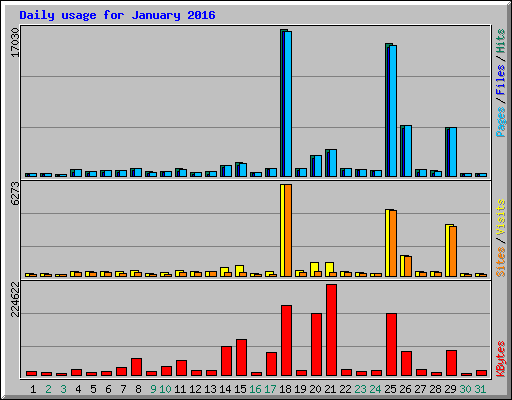This screenshot has width=512, height=400.
Task: Click green day label 16
Action: tap(255, 389)
